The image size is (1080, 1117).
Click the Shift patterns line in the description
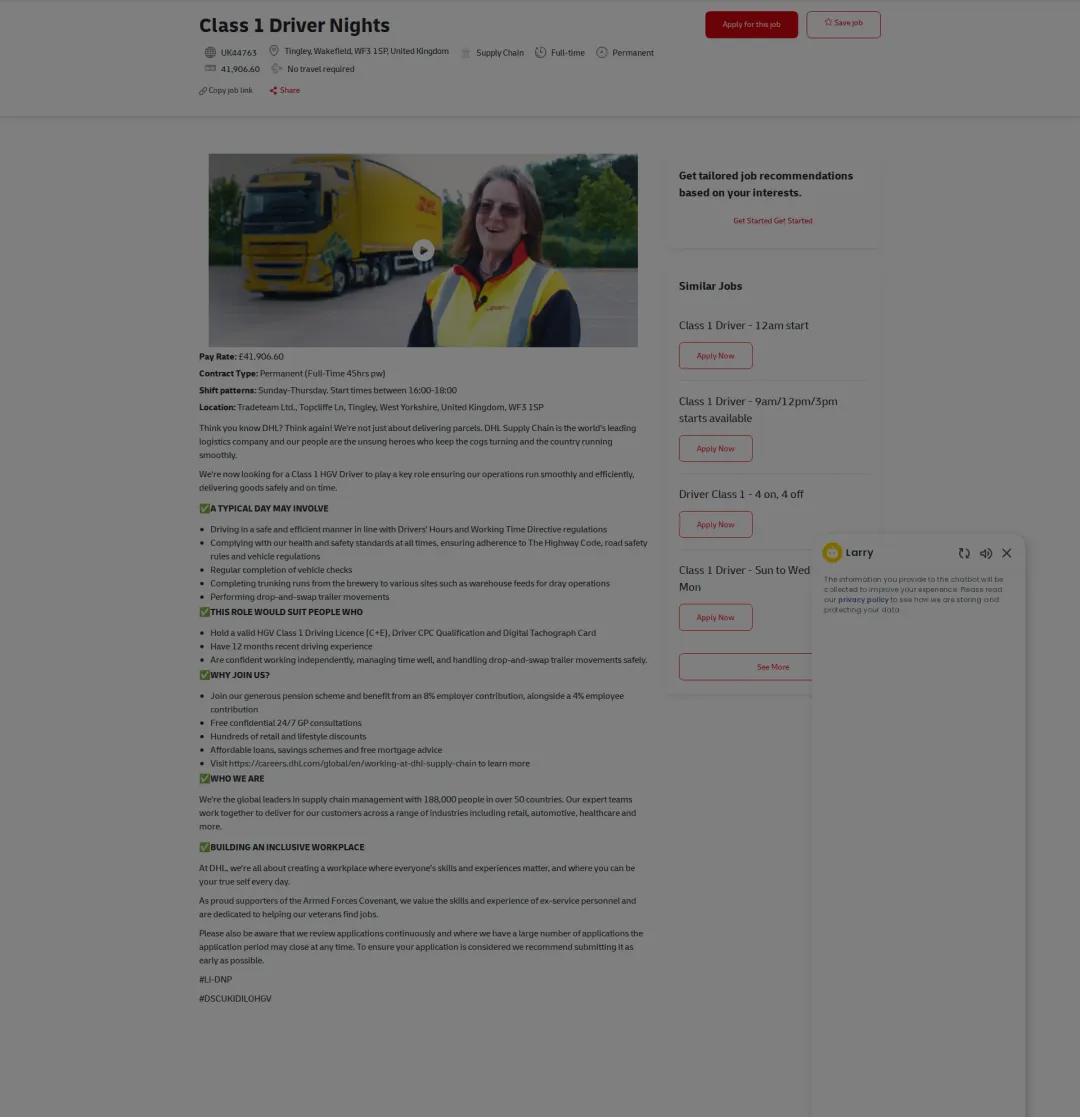pos(328,390)
